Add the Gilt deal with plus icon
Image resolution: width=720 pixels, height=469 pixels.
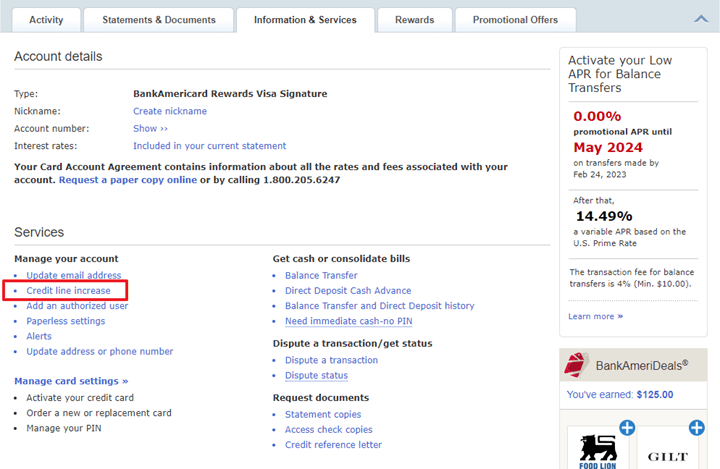pos(695,428)
